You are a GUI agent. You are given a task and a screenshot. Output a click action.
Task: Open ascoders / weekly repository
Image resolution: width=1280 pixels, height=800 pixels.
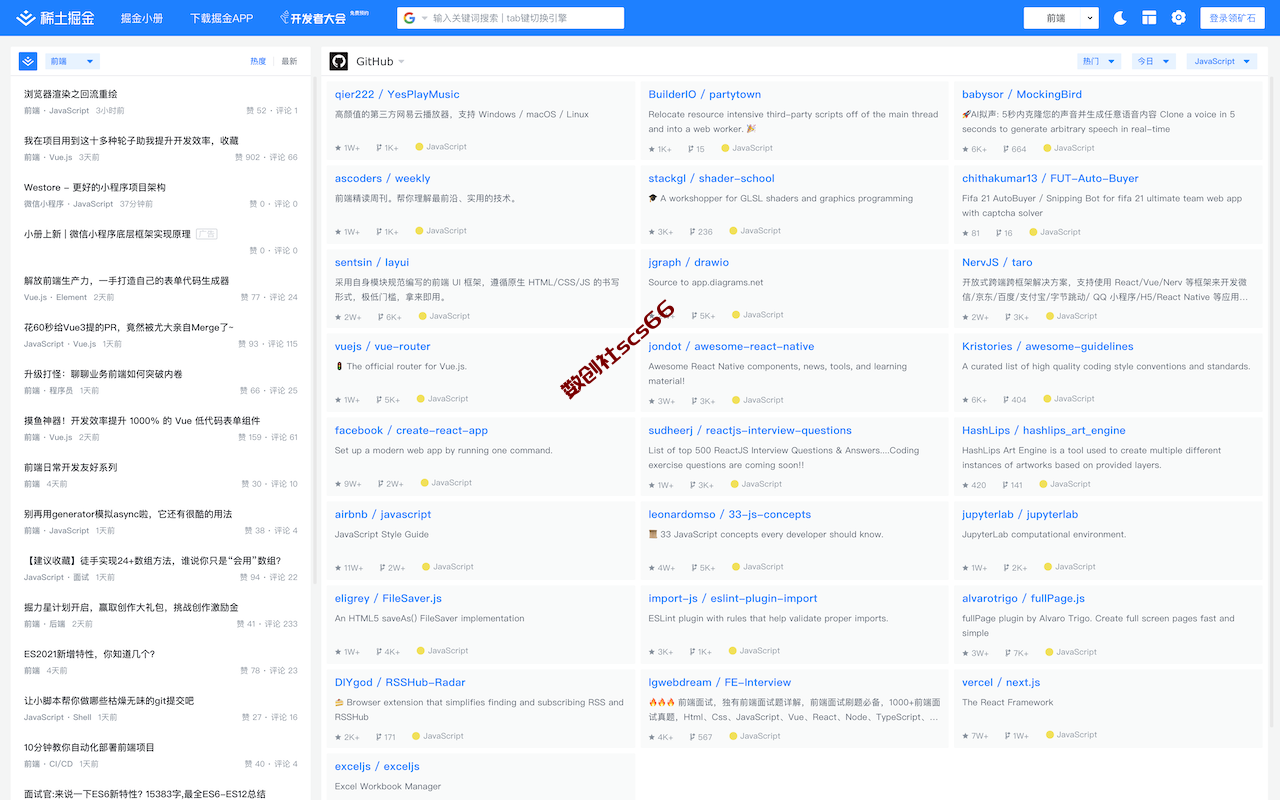coord(382,178)
